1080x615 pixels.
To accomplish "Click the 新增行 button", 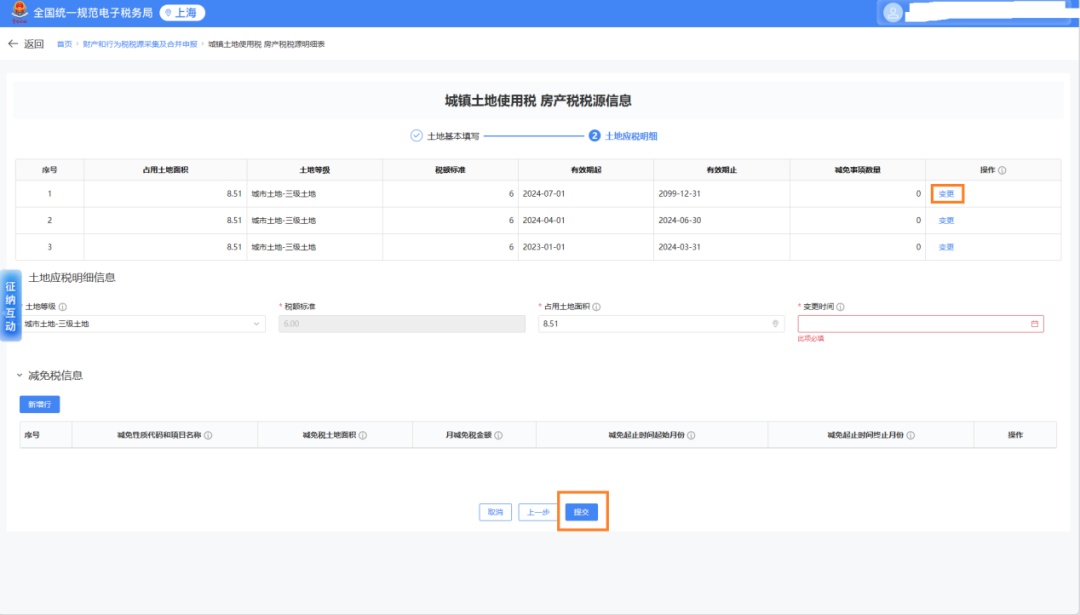I will [x=40, y=405].
